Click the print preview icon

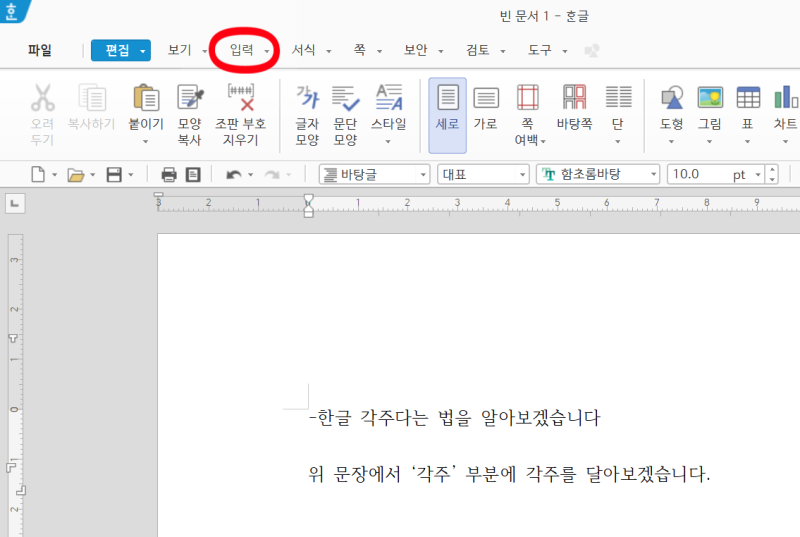pos(193,174)
